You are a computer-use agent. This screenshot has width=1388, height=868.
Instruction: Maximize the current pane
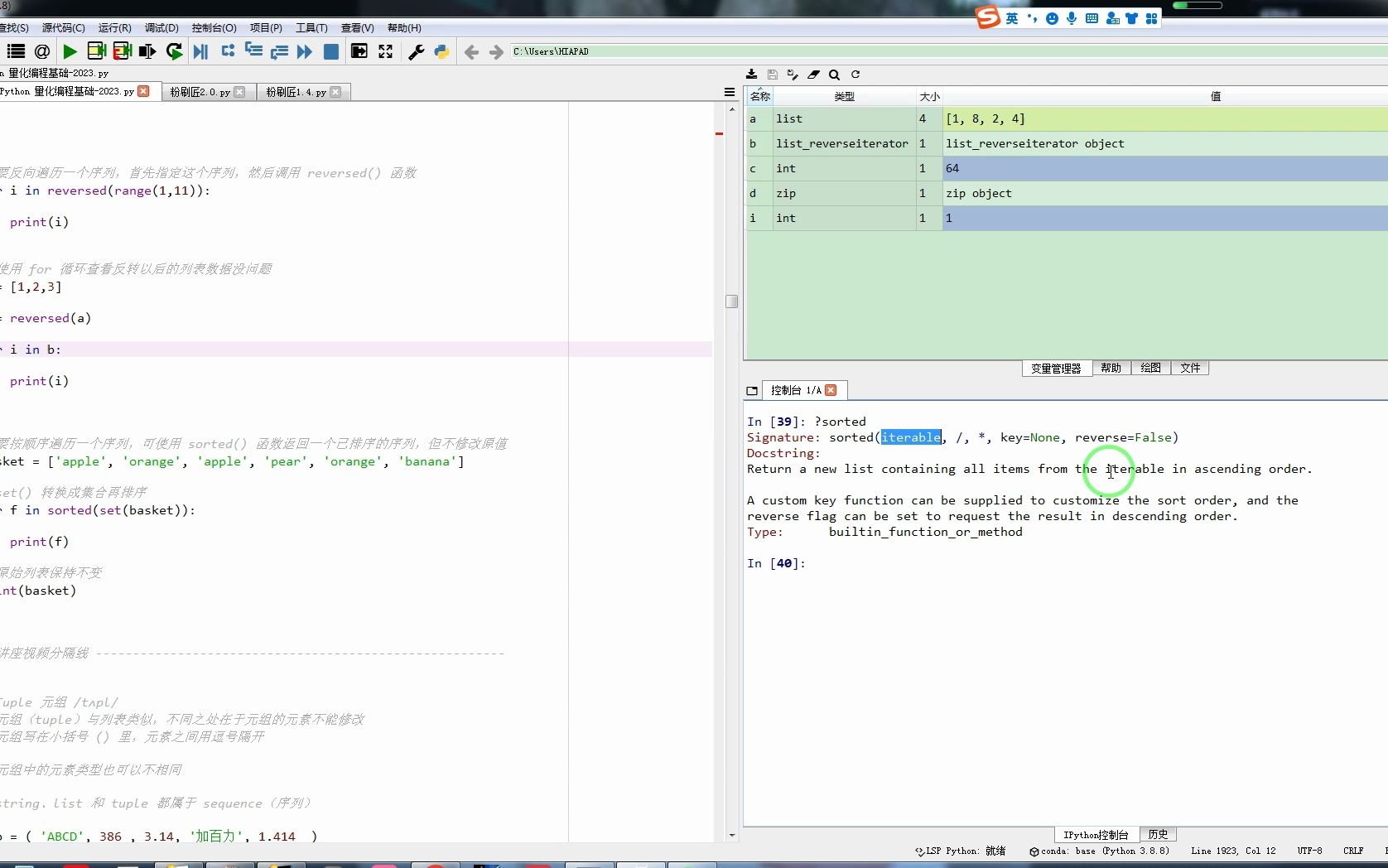(x=359, y=51)
